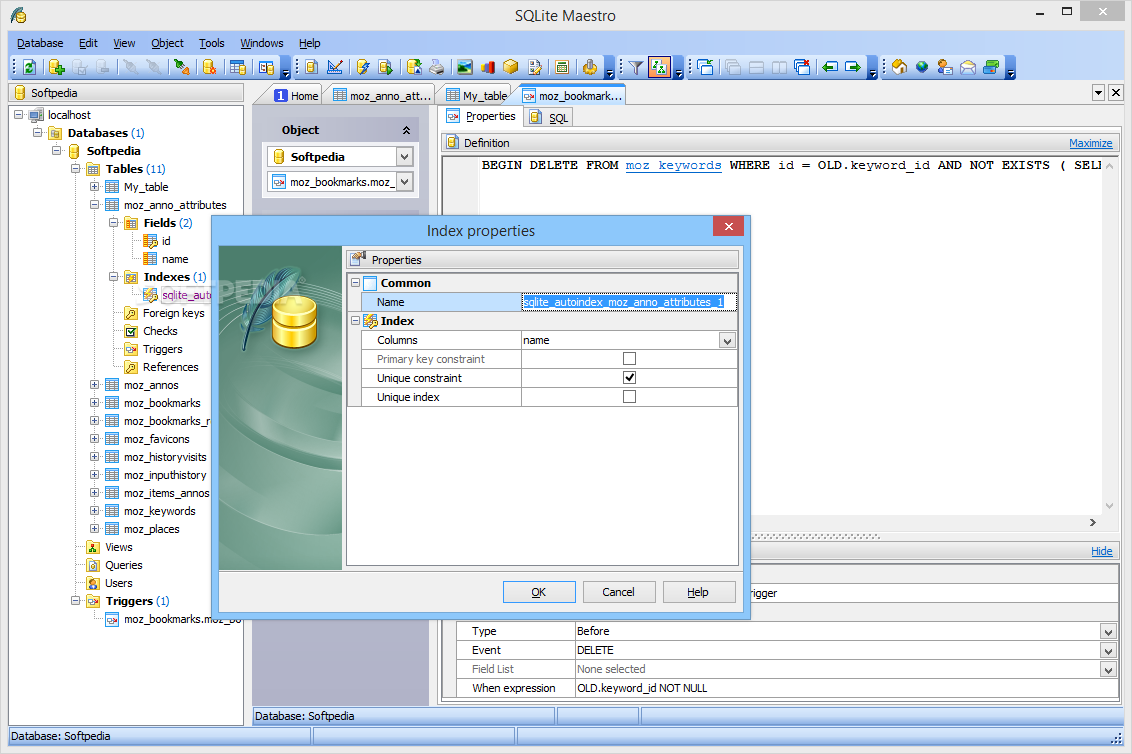1132x754 pixels.
Task: Select the moz_favicons table in tree
Action: click(157, 439)
